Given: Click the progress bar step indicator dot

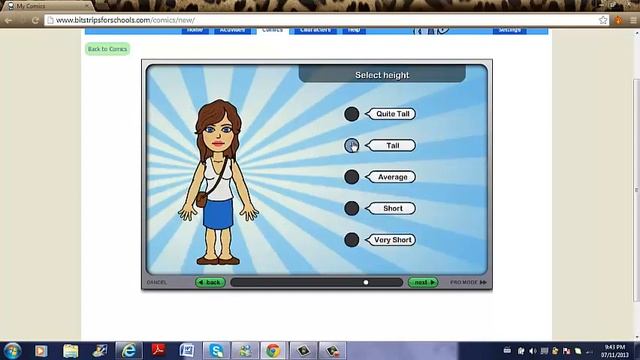Looking at the screenshot, I should click(366, 282).
